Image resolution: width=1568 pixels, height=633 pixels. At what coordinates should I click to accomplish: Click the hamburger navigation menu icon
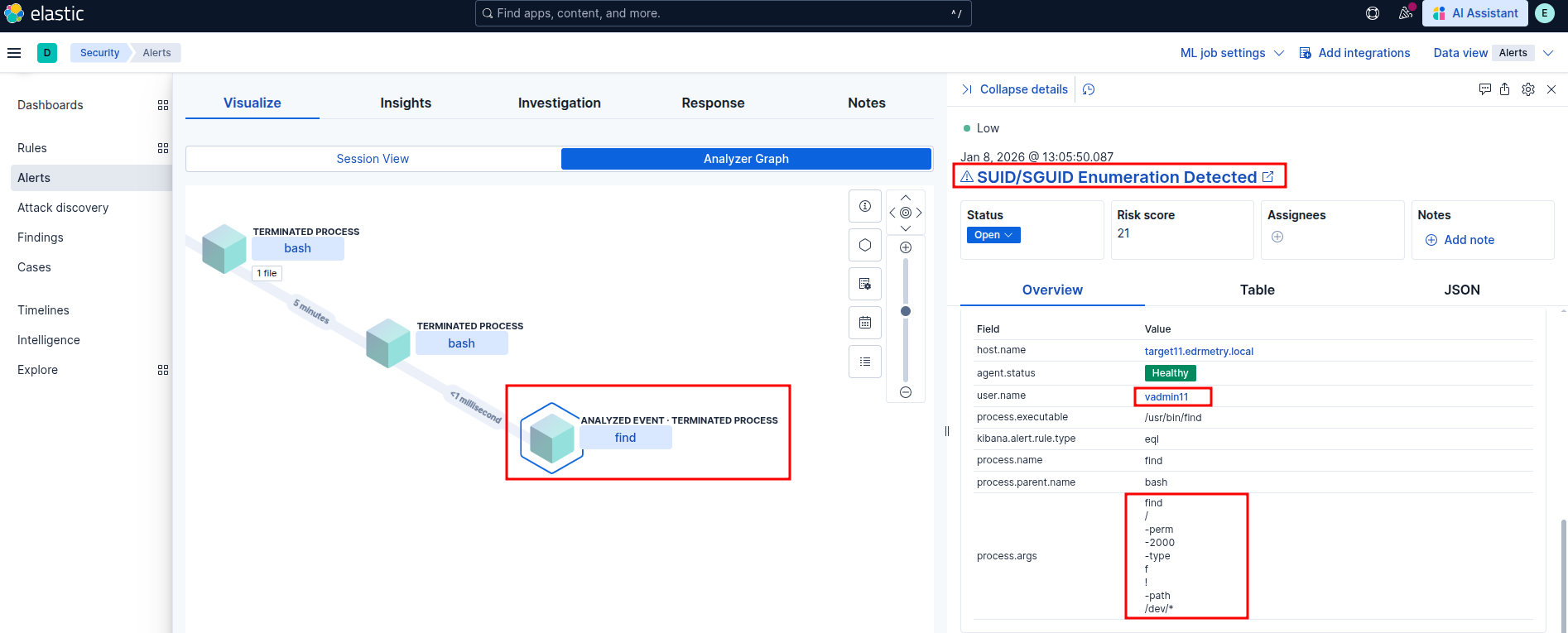(14, 53)
